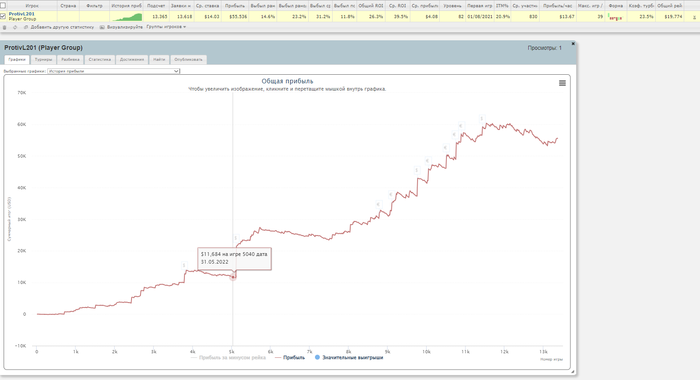The height and width of the screenshot is (380, 700).
Task: Click the Просмотры: 1 views label
Action: pyautogui.click(x=544, y=48)
